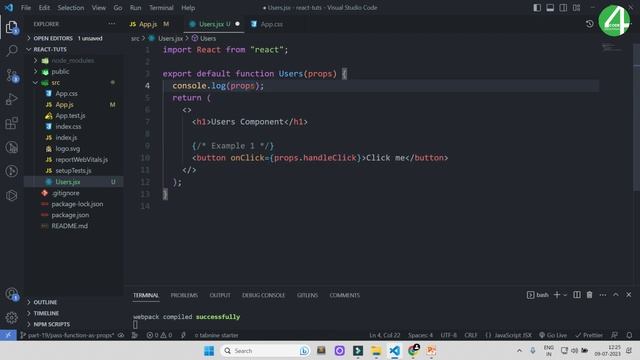Show errors and warnings count in status bar

tap(159, 335)
